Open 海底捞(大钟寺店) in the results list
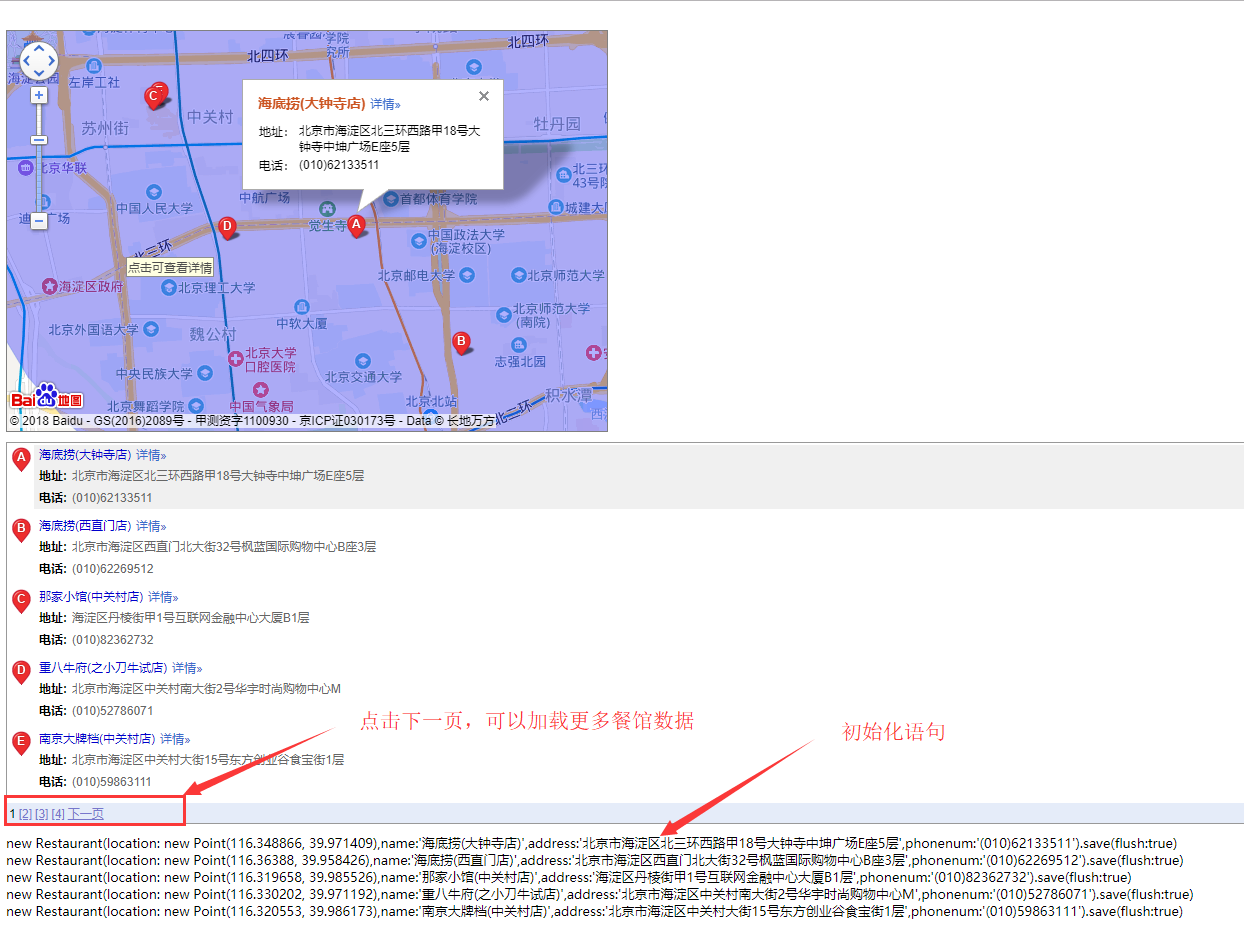Image resolution: width=1244 pixels, height=933 pixels. (85, 455)
